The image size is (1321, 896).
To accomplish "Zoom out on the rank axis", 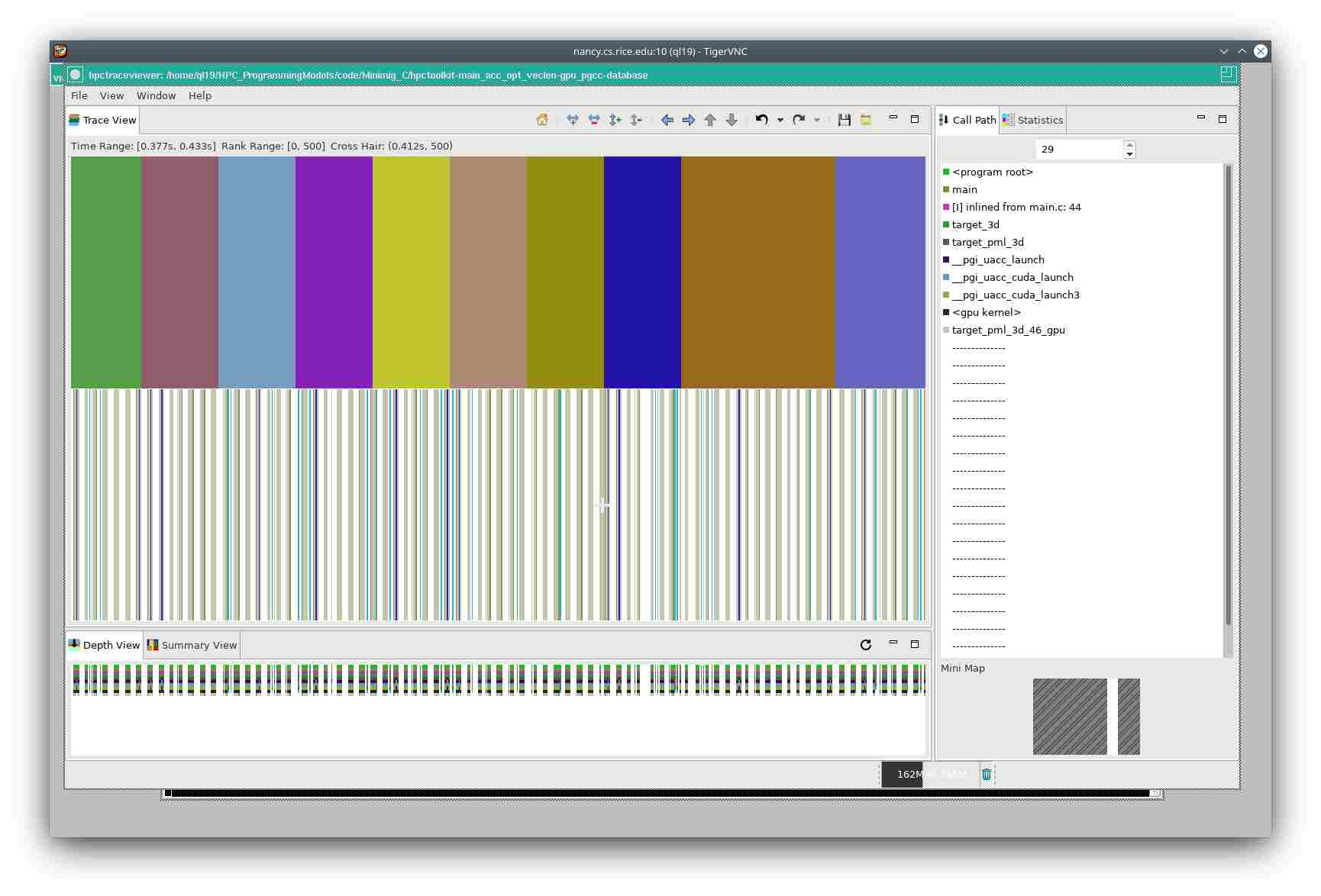I will pos(637,120).
